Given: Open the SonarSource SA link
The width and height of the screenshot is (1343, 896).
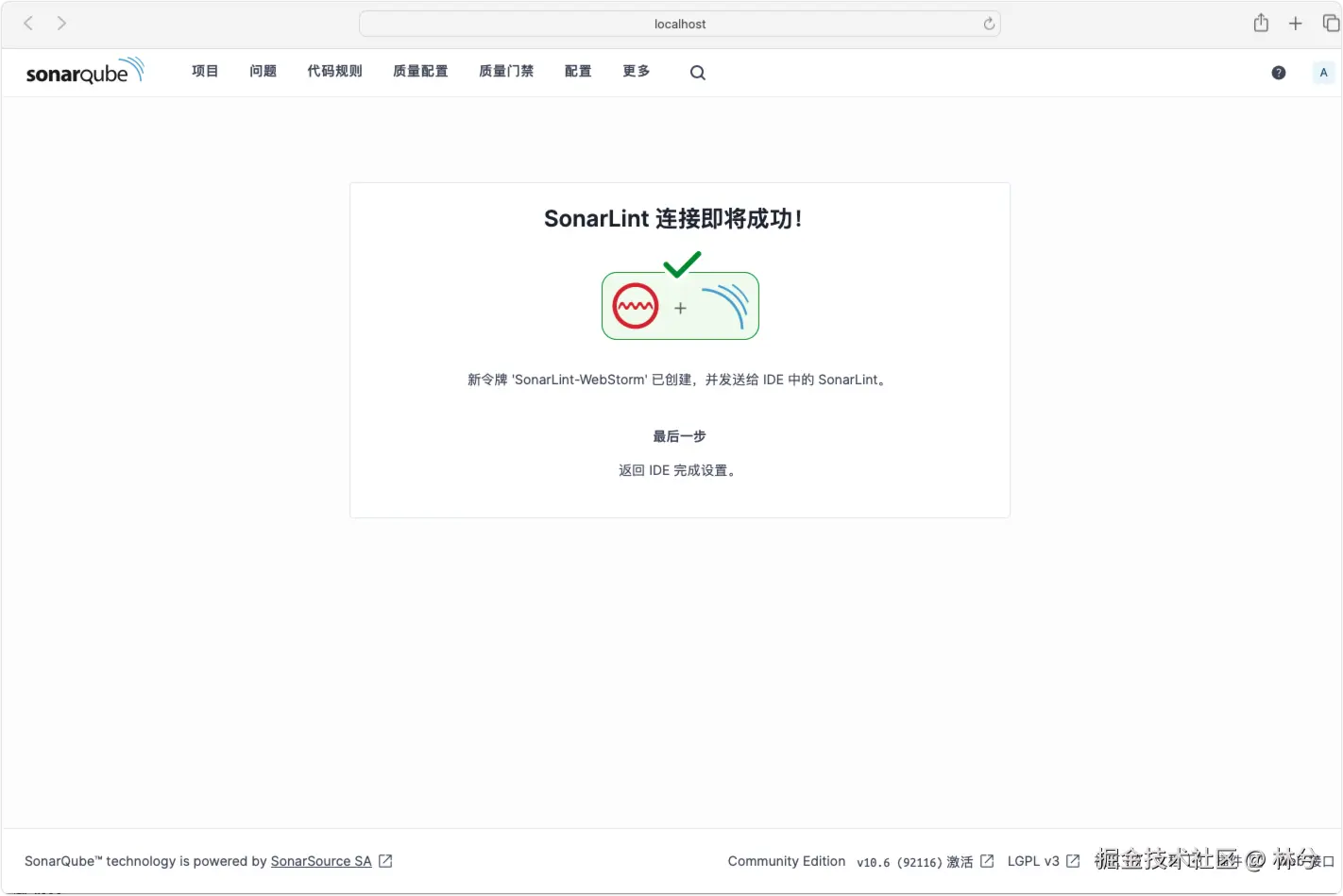Looking at the screenshot, I should tap(321, 861).
